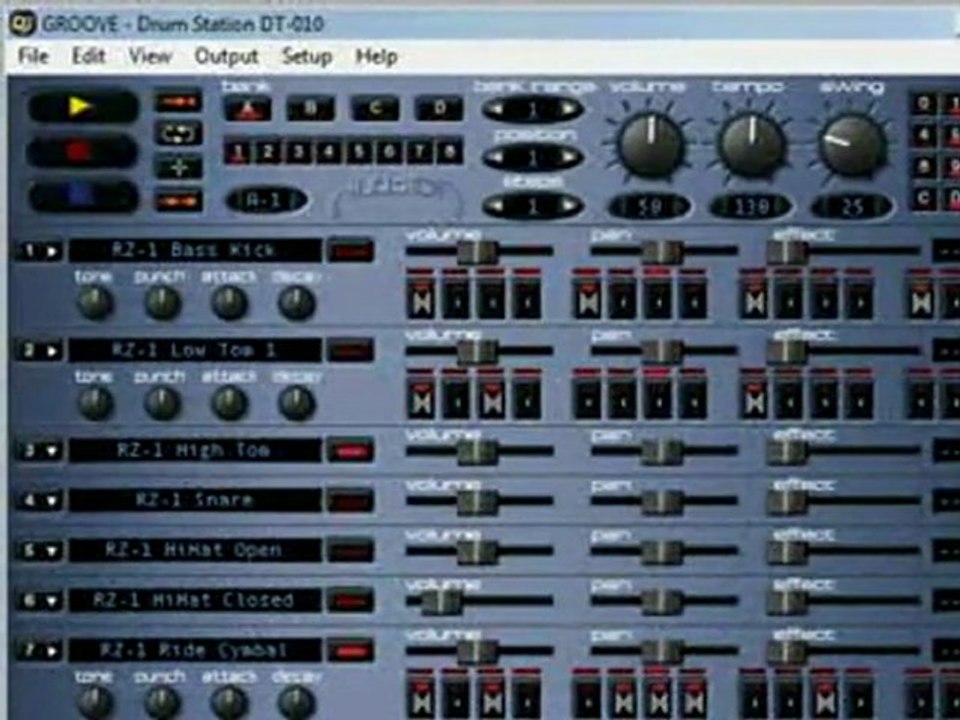
Task: Increase position with right arrow
Action: click(570, 158)
